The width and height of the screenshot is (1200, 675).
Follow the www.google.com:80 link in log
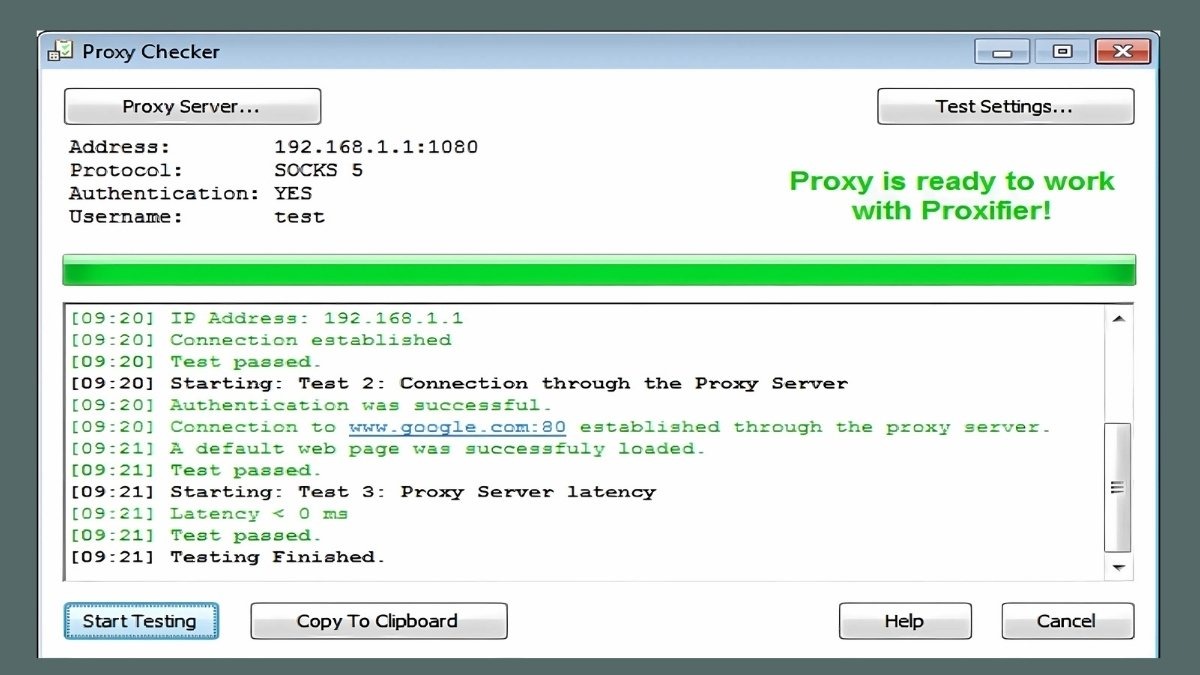pyautogui.click(x=457, y=427)
